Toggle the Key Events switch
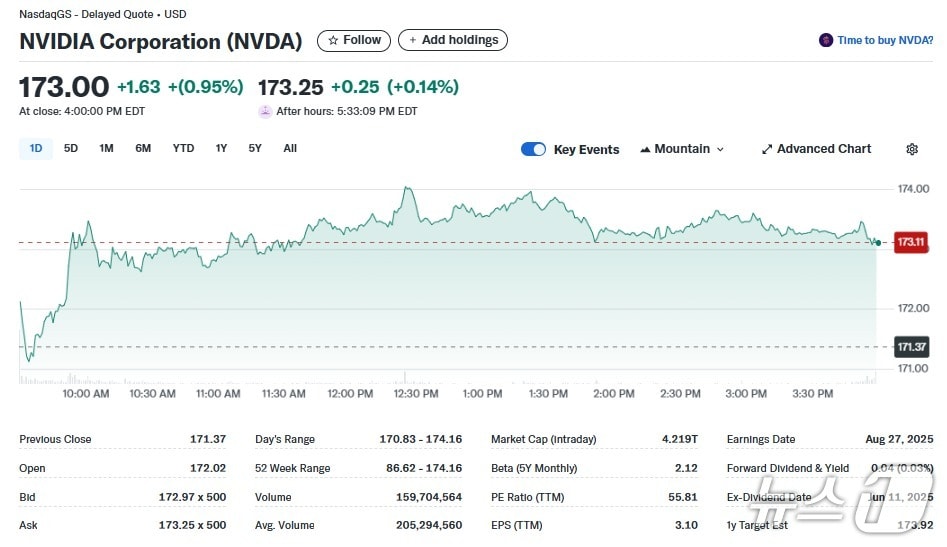 click(533, 149)
